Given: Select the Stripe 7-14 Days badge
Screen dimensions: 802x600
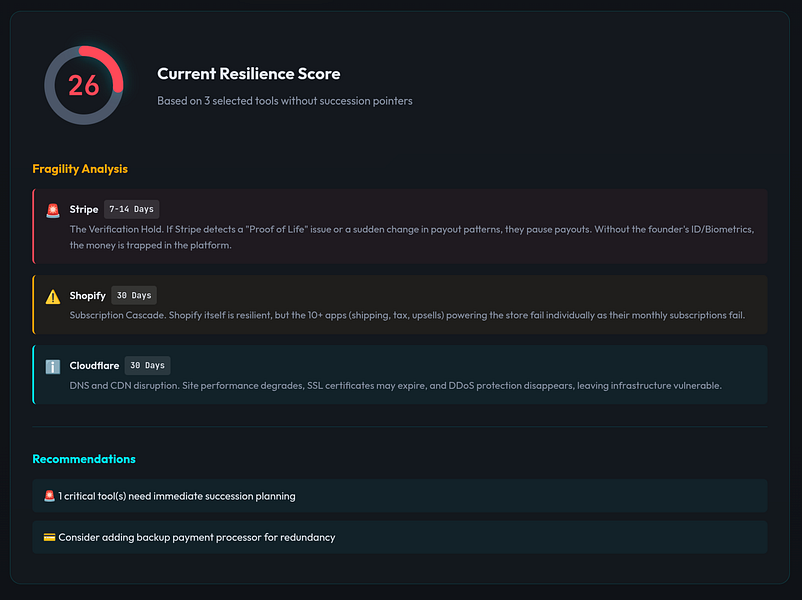Looking at the screenshot, I should pyautogui.click(x=131, y=209).
